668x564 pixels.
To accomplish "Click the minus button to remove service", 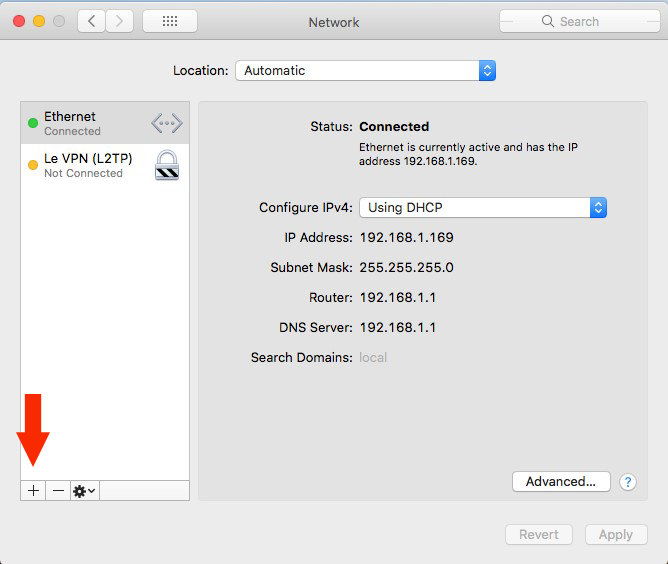I will click(58, 491).
